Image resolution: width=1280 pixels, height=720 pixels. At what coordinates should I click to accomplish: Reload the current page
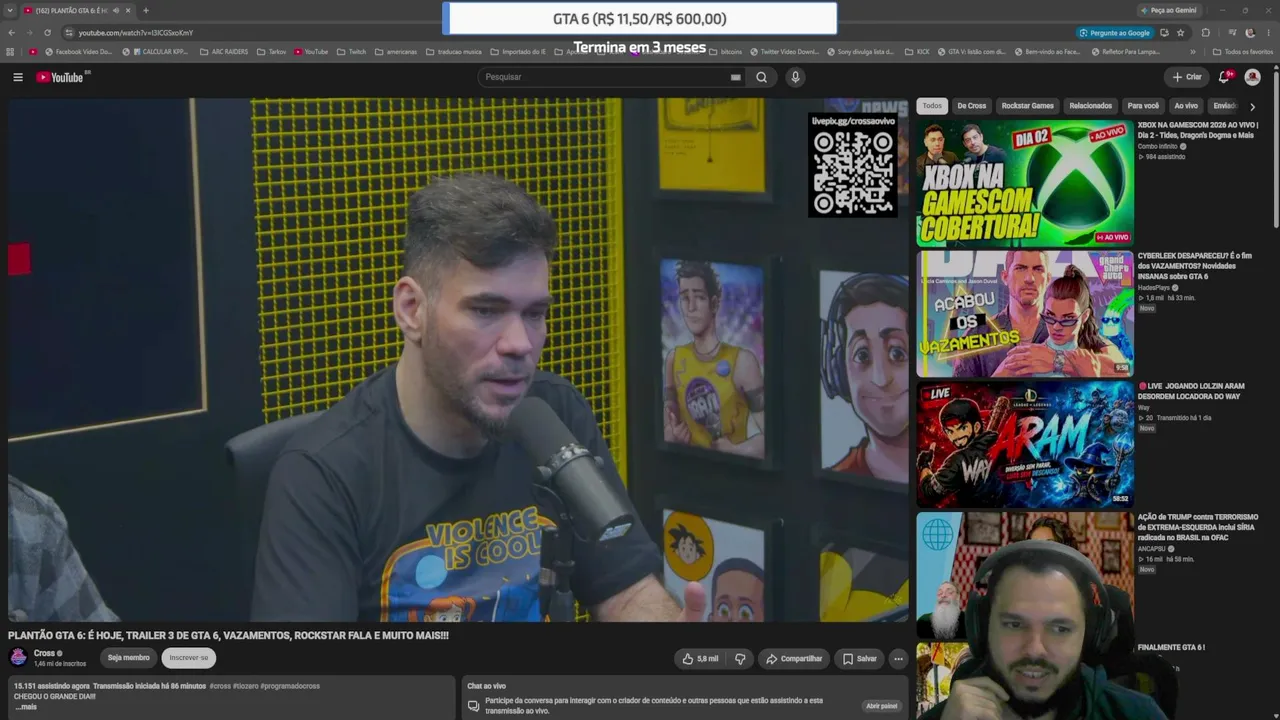click(x=47, y=33)
